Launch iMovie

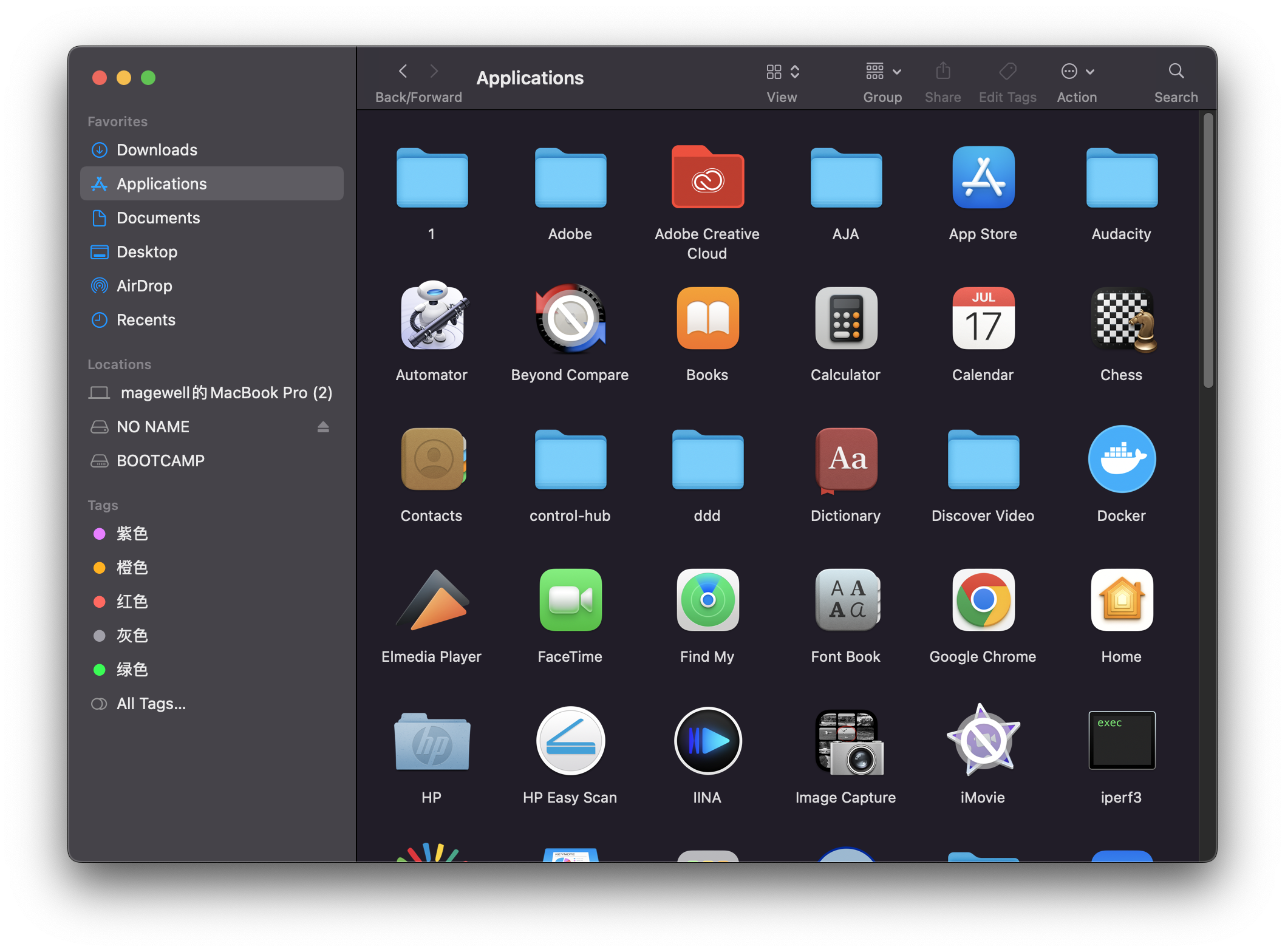point(983,741)
